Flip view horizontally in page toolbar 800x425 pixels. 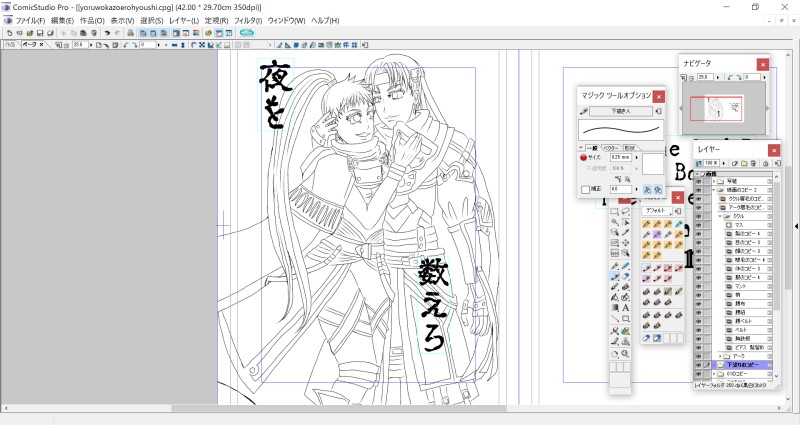(x=174, y=45)
